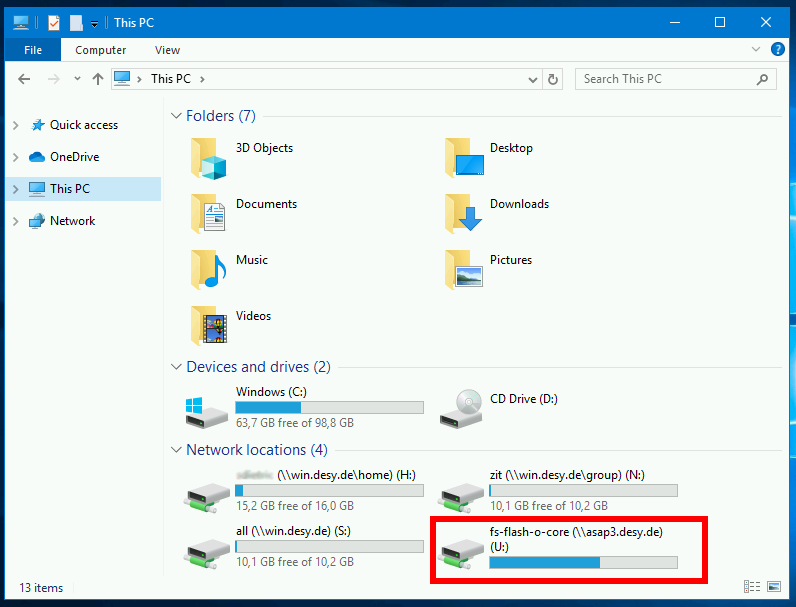Select This PC in the sidebar
Viewport: 796px width, 607px height.
[70, 189]
